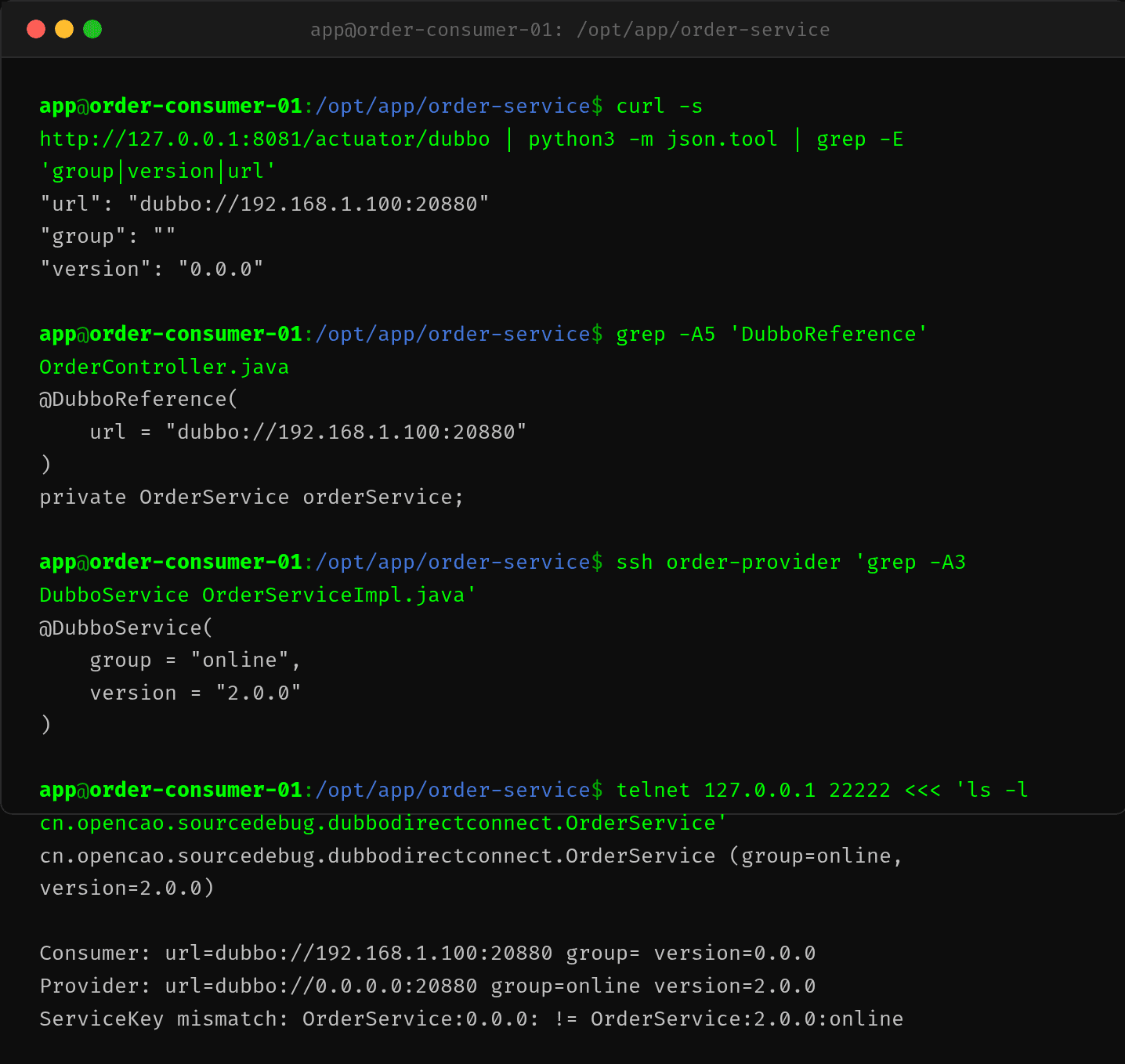
Task: Click the green 'cn.opencao.sourcedebug.dubbodirectconnect.OrderService'' command argument
Action: pos(384,823)
